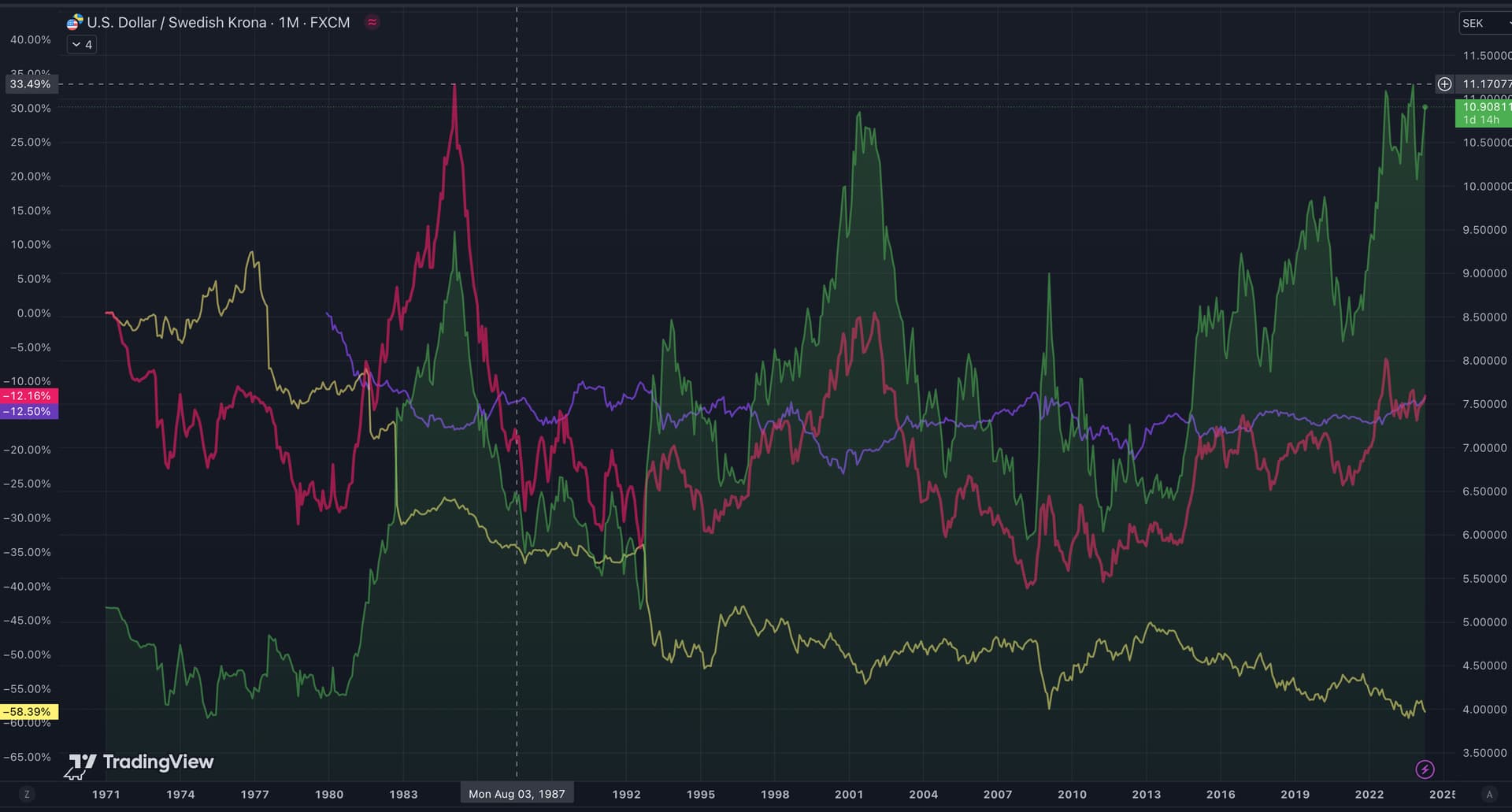Open timezone settings with the Z button
The image size is (1512, 812).
pos(27,794)
